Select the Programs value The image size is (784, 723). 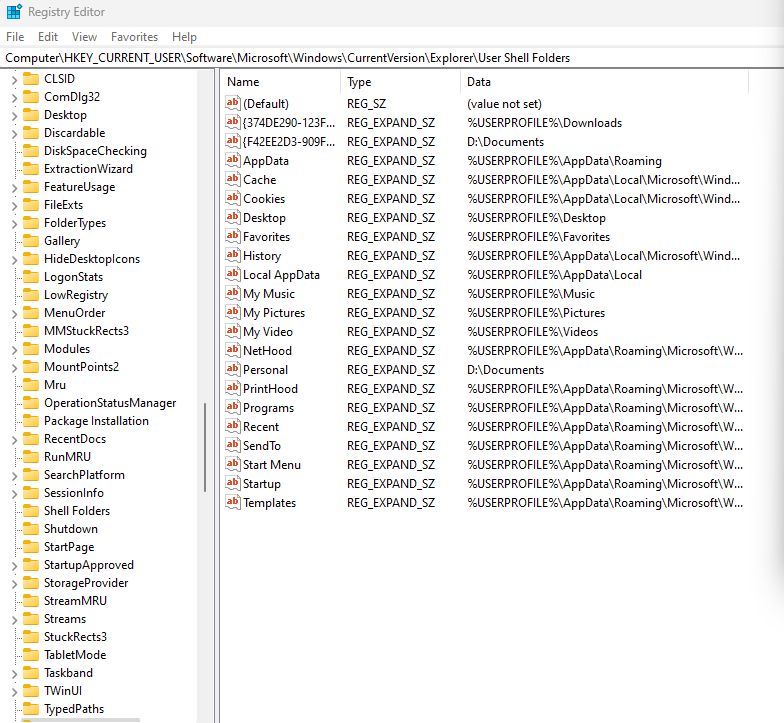268,408
